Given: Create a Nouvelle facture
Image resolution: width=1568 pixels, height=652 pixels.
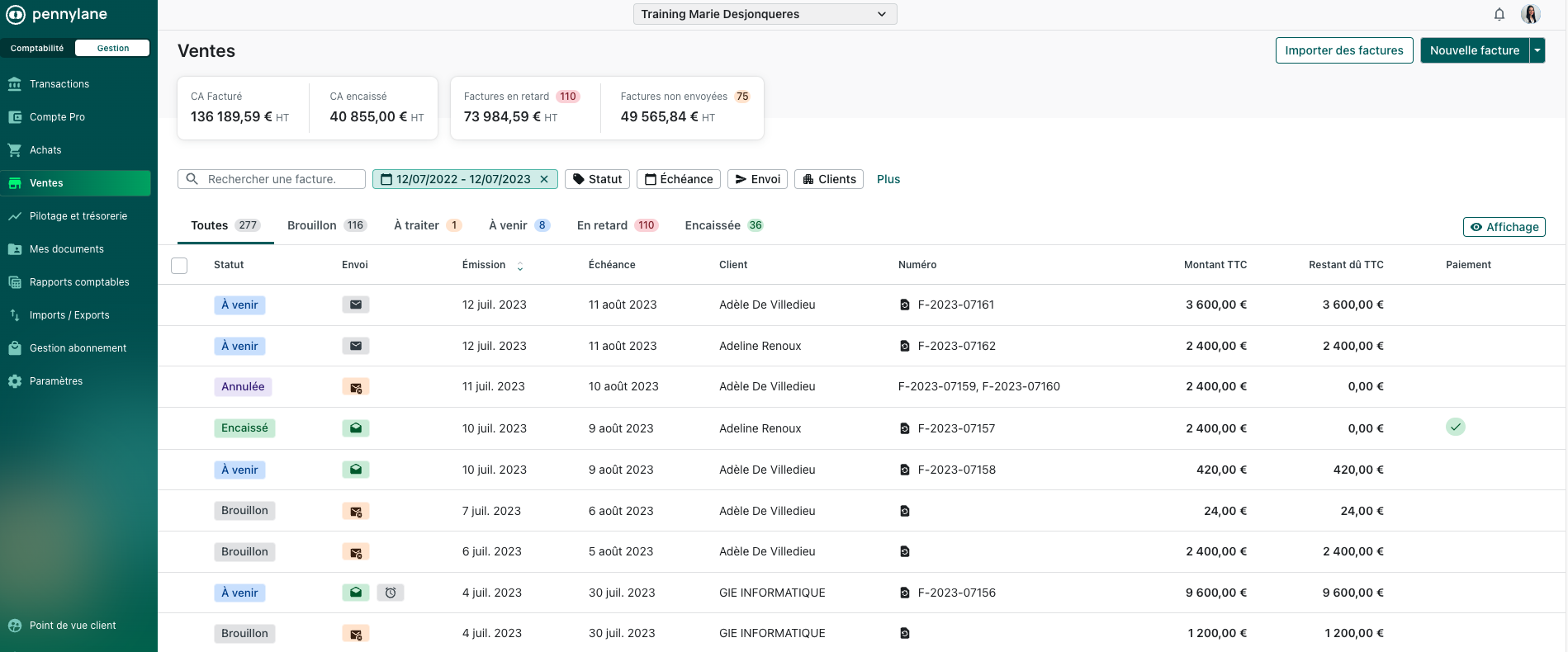Looking at the screenshot, I should [1475, 50].
